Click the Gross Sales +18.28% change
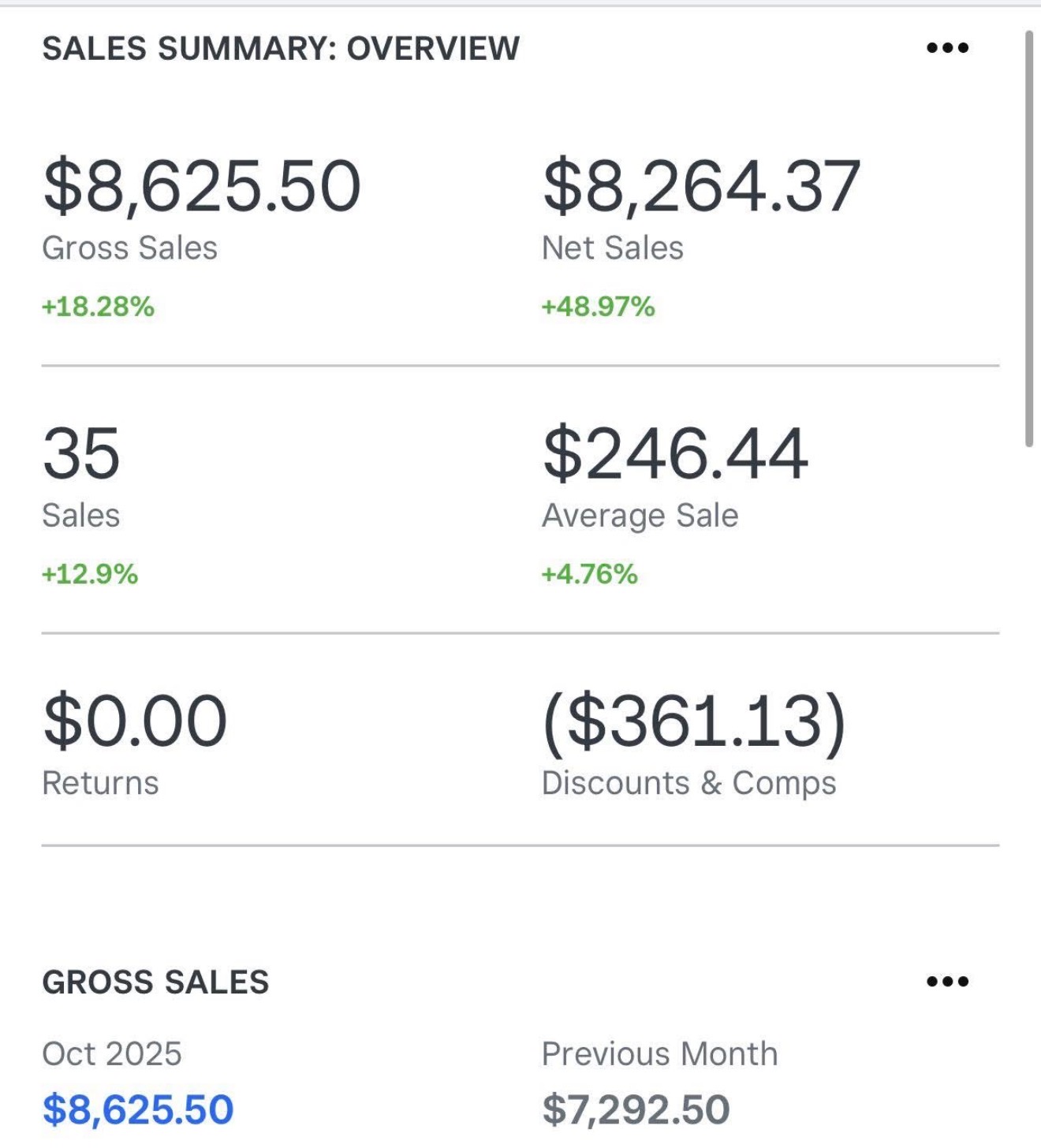Image resolution: width=1041 pixels, height=1148 pixels. point(98,307)
